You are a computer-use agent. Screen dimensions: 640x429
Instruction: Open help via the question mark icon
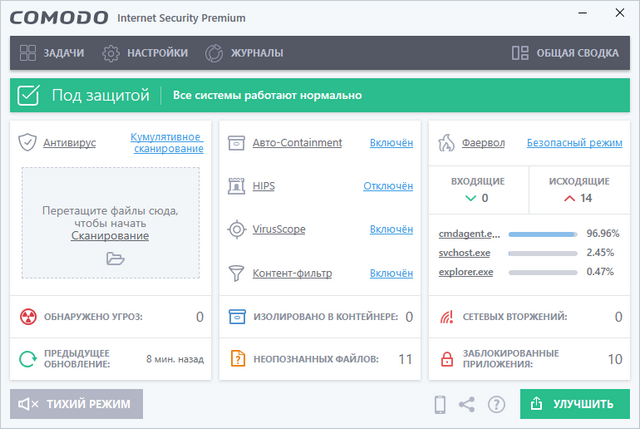pyautogui.click(x=496, y=404)
